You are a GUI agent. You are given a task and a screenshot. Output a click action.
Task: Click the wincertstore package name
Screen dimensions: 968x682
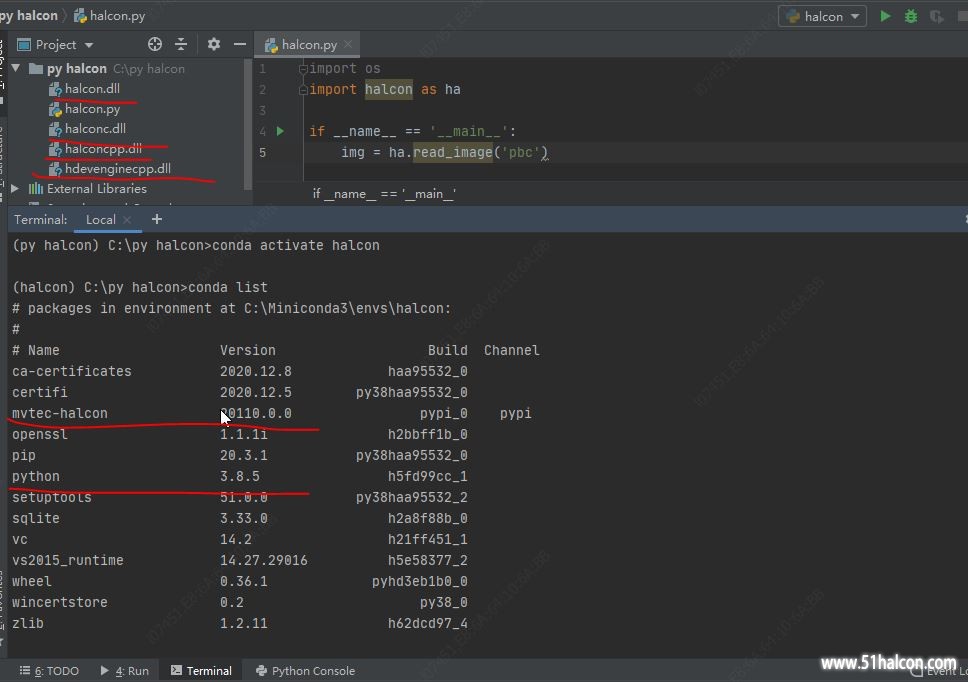60,602
